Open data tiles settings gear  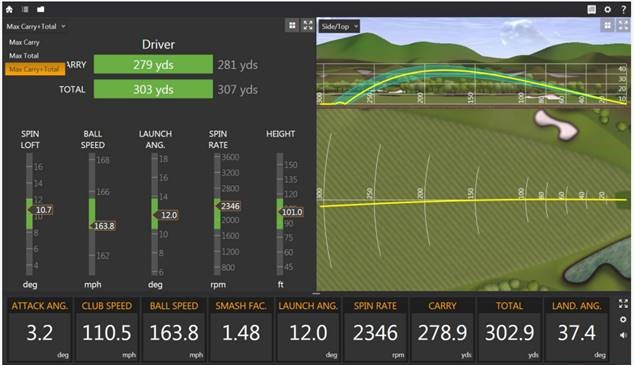[623, 319]
